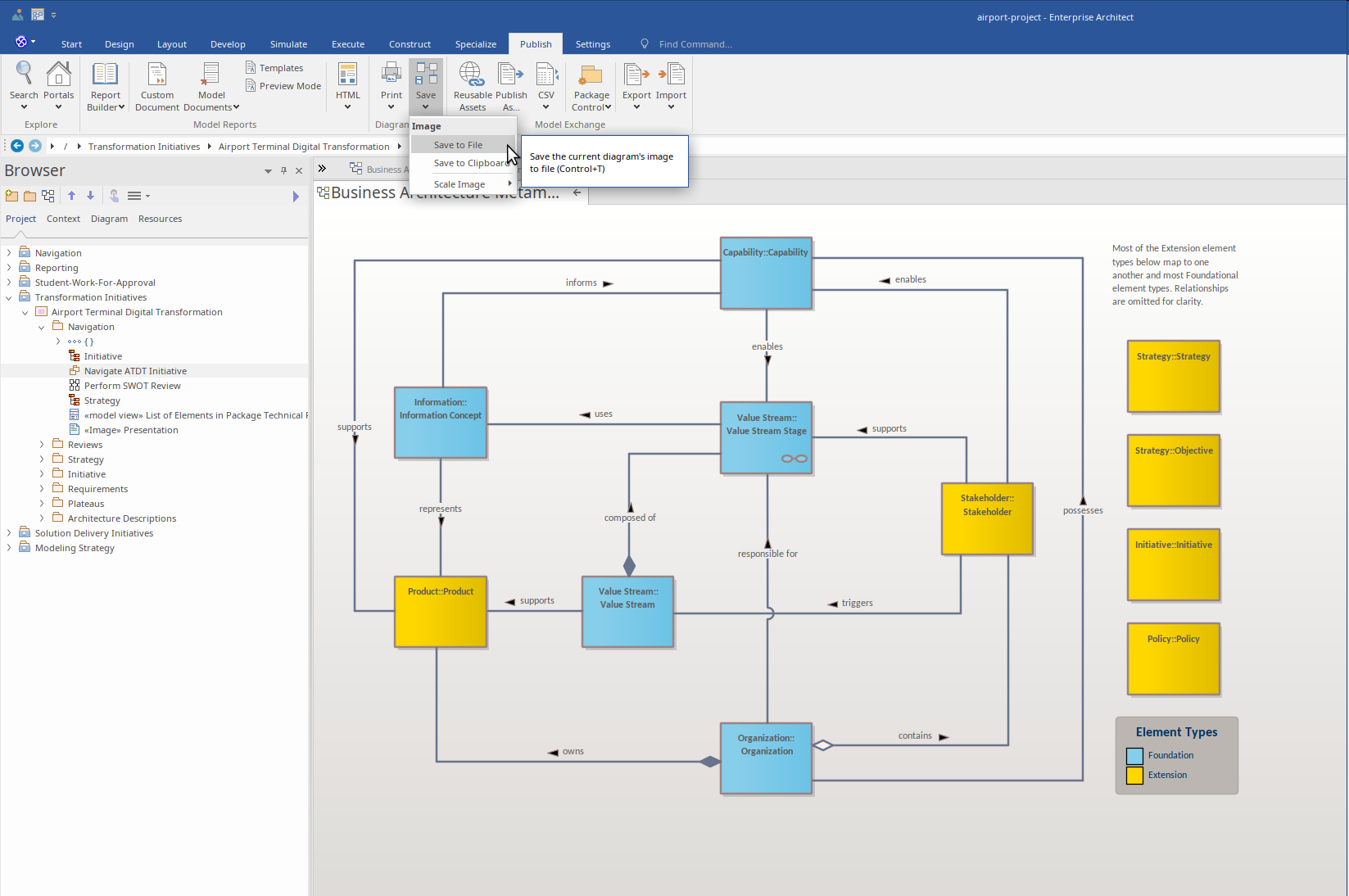Image resolution: width=1349 pixels, height=896 pixels.
Task: Click the New Package icon in Browser toolbar
Action: click(x=11, y=196)
